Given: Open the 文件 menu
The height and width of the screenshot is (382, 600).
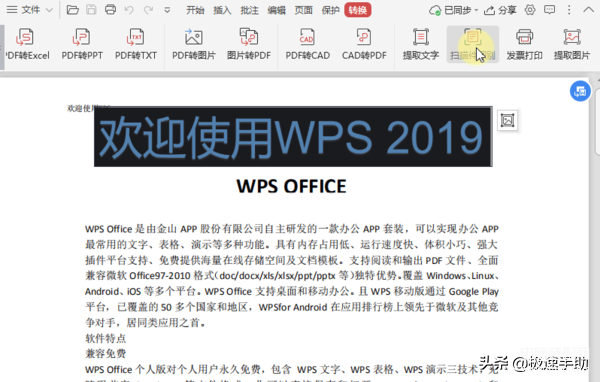Looking at the screenshot, I should coord(31,10).
